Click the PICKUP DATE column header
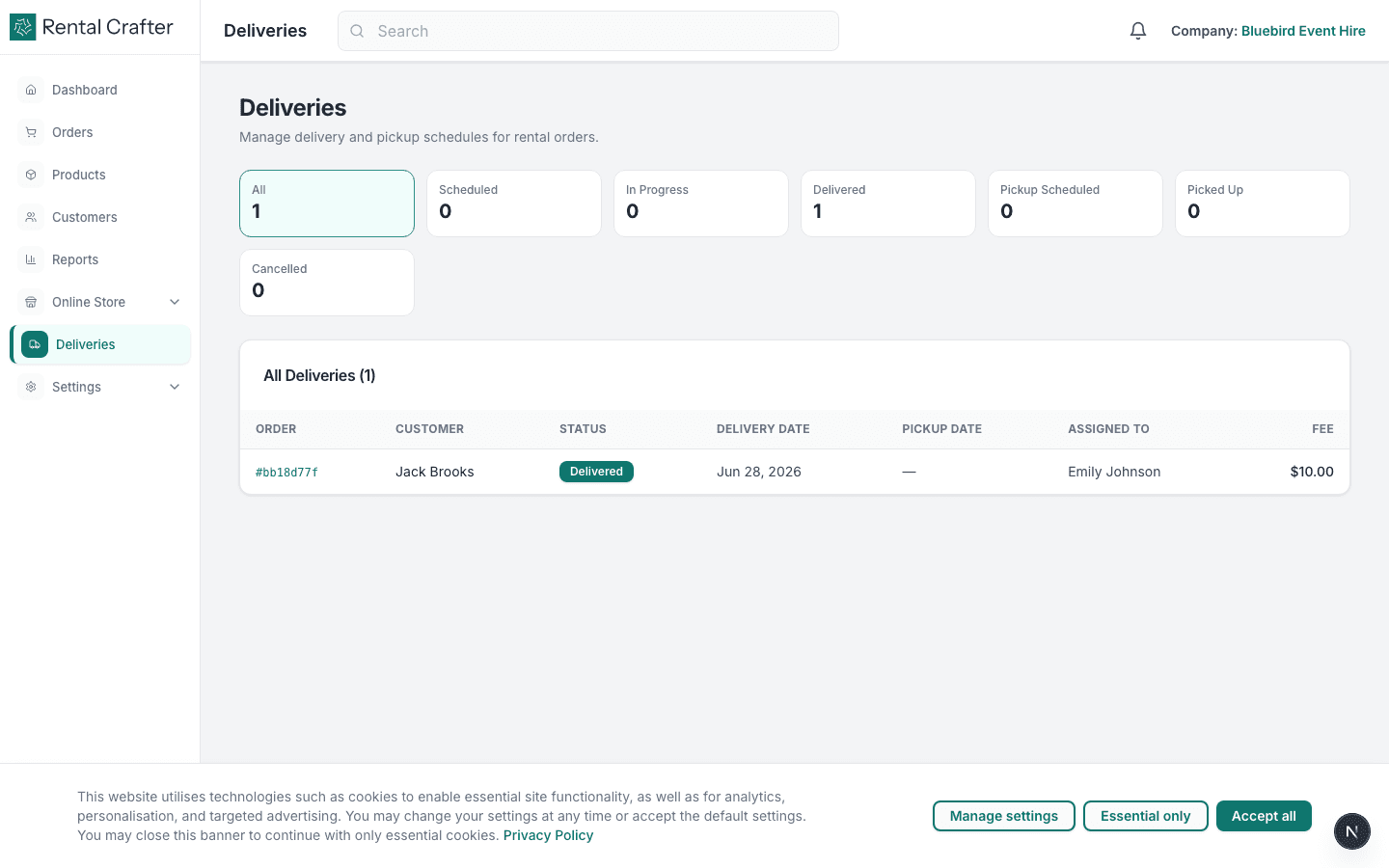The image size is (1389, 868). 941,429
